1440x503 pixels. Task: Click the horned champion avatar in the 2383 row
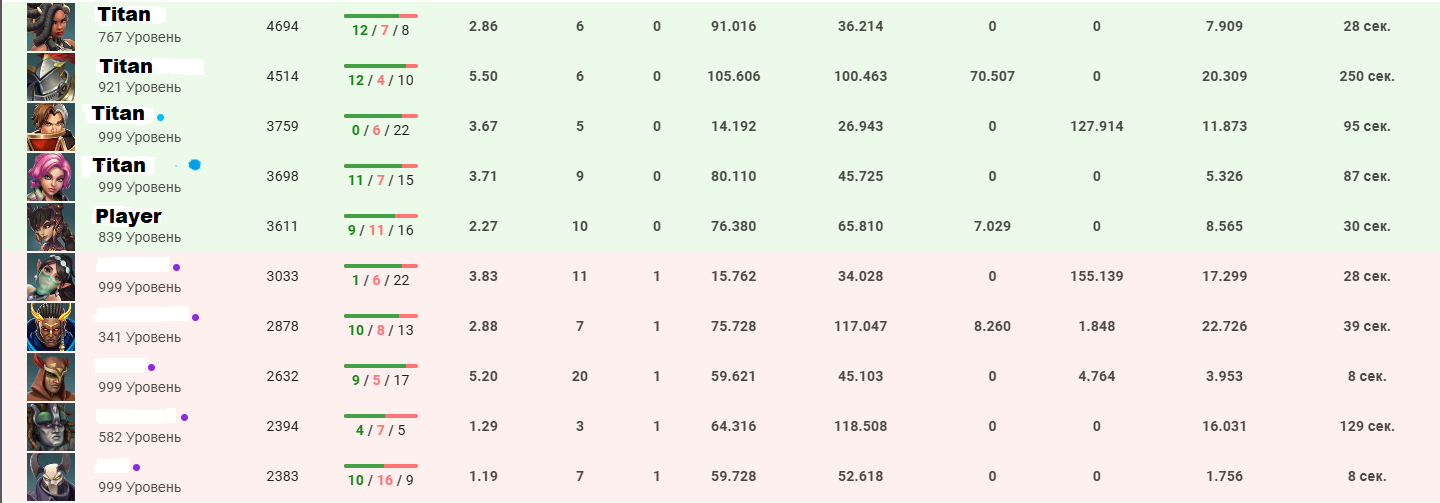[51, 476]
